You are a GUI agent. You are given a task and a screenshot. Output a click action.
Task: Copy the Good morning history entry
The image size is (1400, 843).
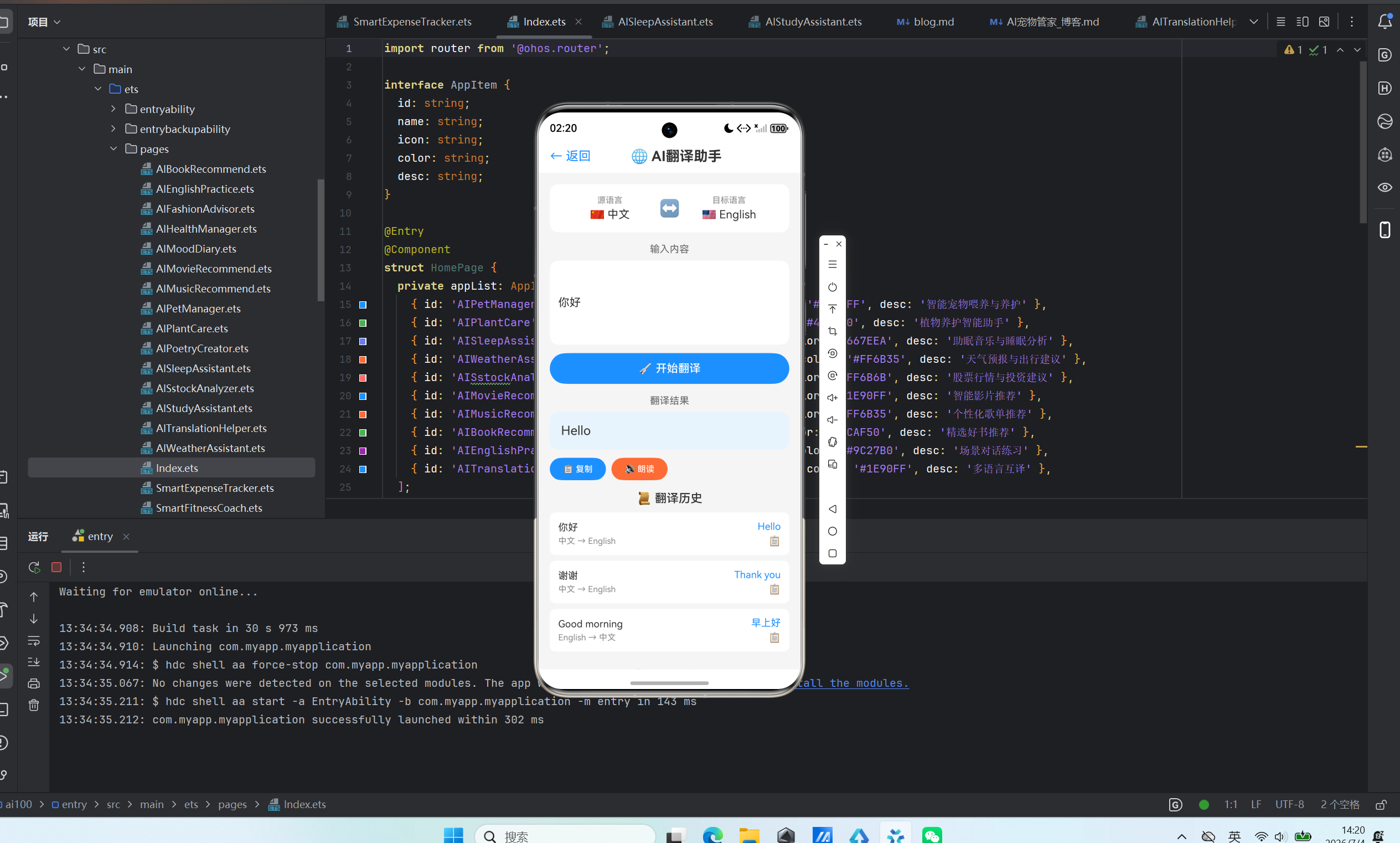point(774,638)
